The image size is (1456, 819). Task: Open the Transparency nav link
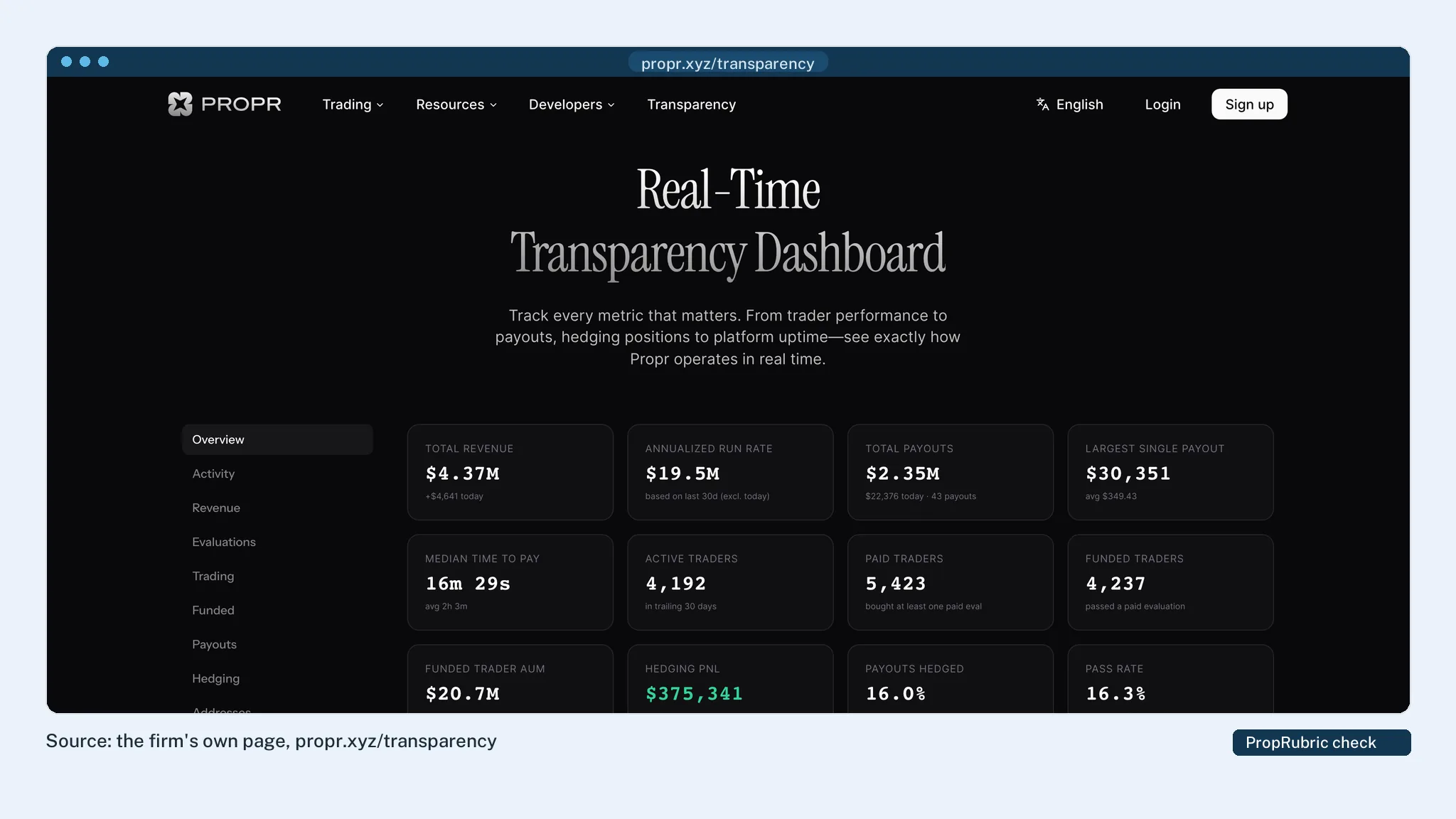pyautogui.click(x=691, y=105)
